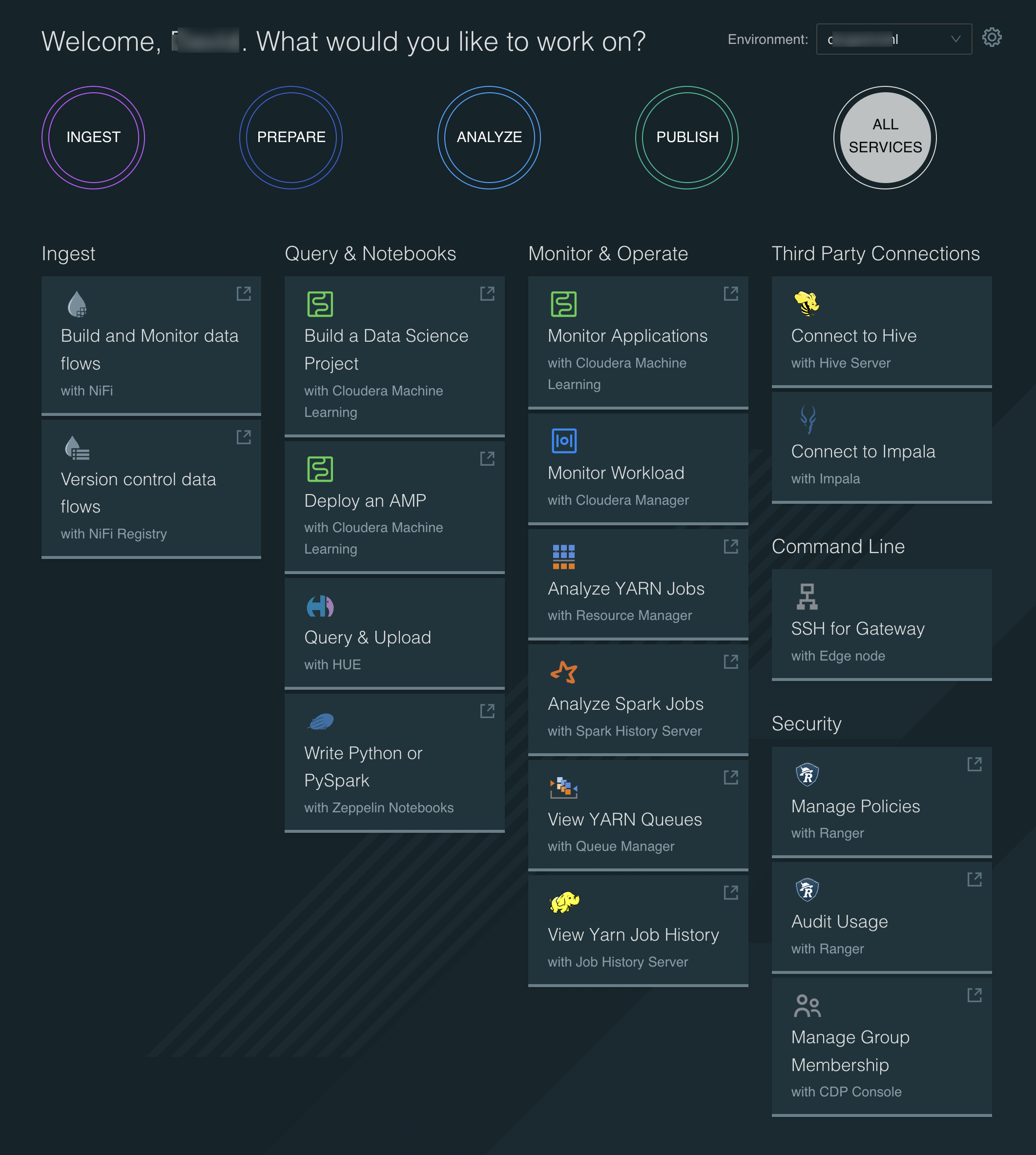Select the PREPARE circle
Screen dimensions: 1036x1155
point(291,138)
